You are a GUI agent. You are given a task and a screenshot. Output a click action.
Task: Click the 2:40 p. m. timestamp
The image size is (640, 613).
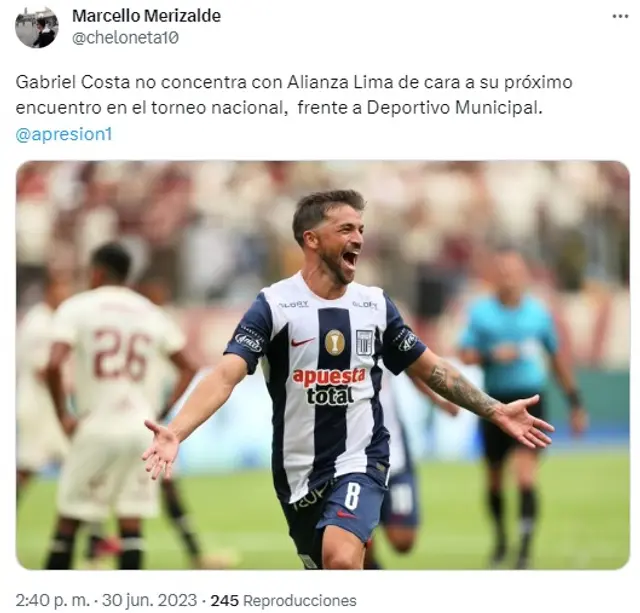coord(52,600)
